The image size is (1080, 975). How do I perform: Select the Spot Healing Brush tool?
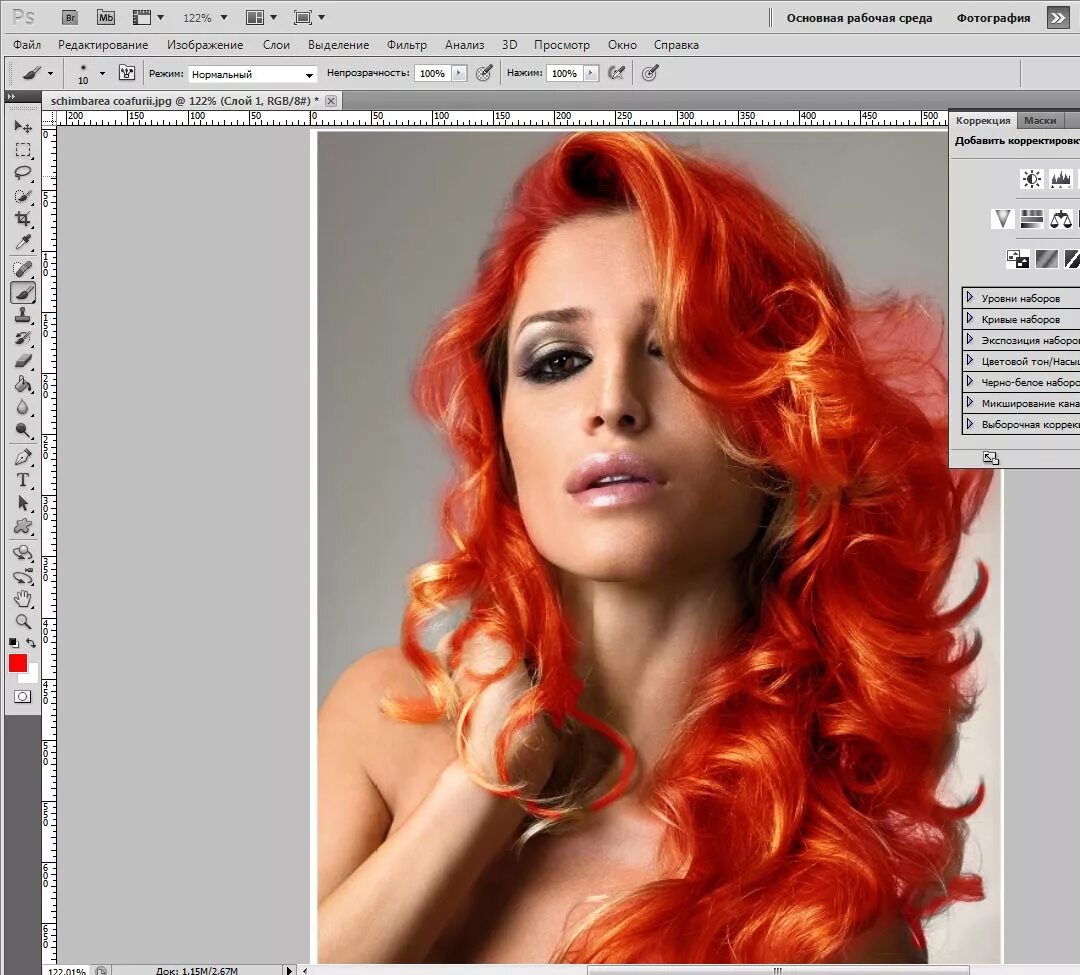[23, 269]
